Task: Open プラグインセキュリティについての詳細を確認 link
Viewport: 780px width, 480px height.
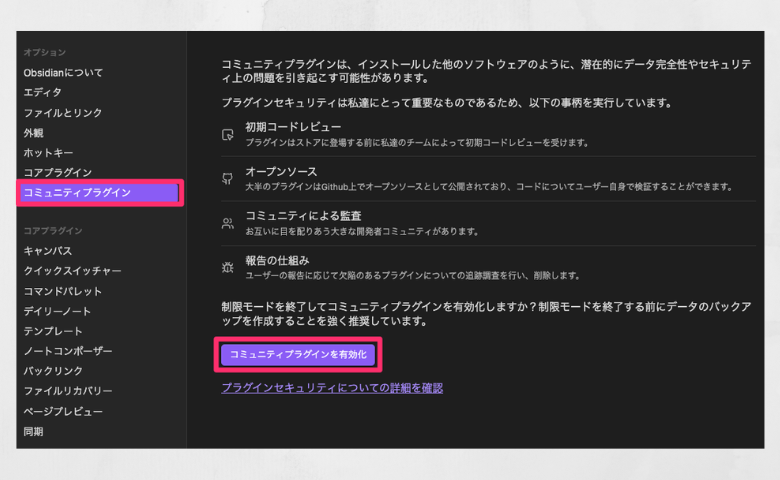Action: pyautogui.click(x=332, y=388)
